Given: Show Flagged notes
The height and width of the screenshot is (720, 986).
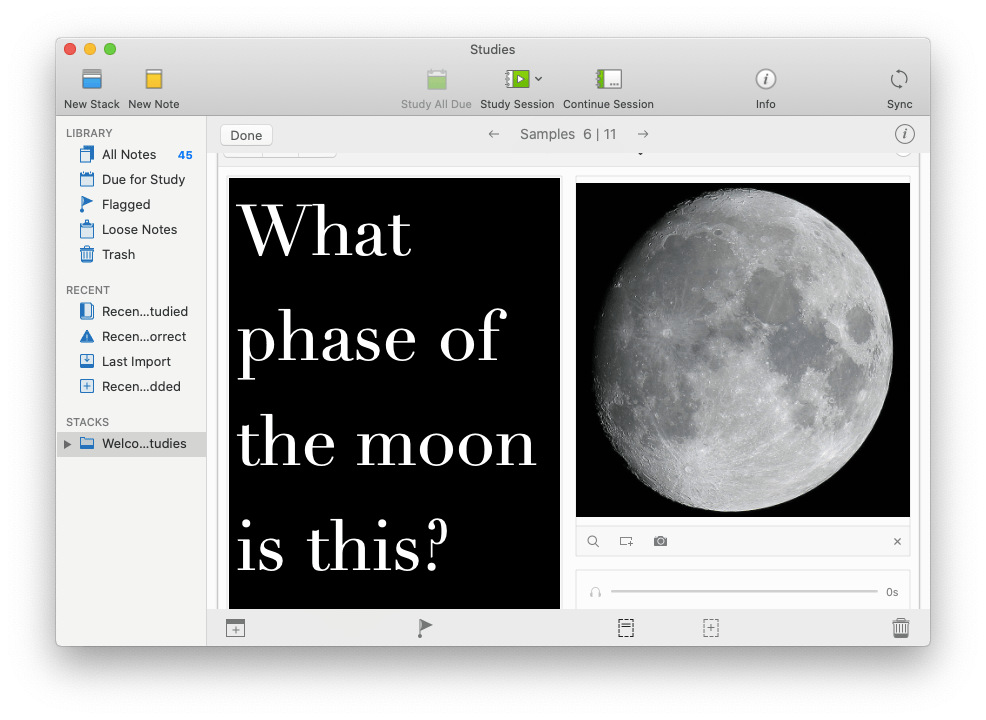Looking at the screenshot, I should [x=126, y=205].
